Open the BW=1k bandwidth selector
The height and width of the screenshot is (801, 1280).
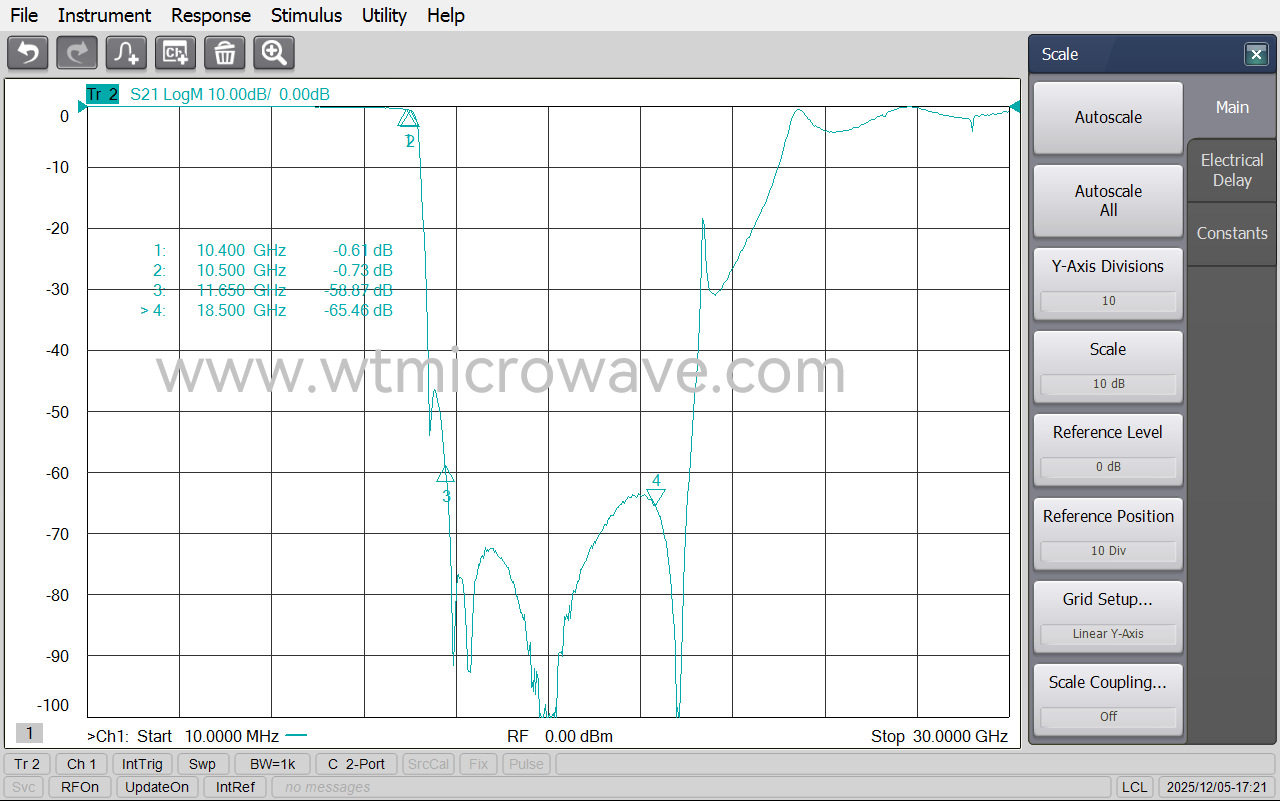(x=272, y=764)
